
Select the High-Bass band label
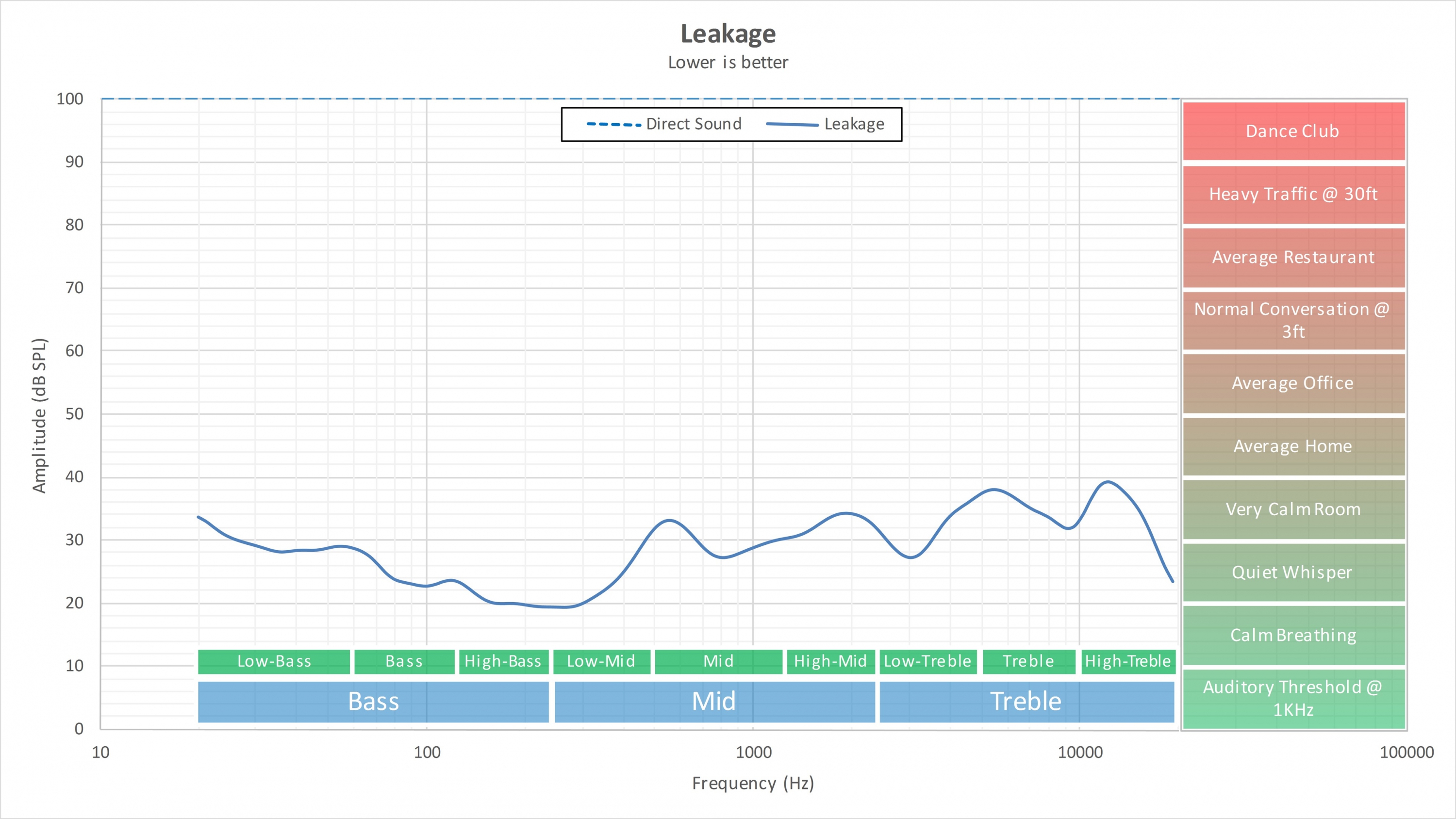[x=503, y=661]
